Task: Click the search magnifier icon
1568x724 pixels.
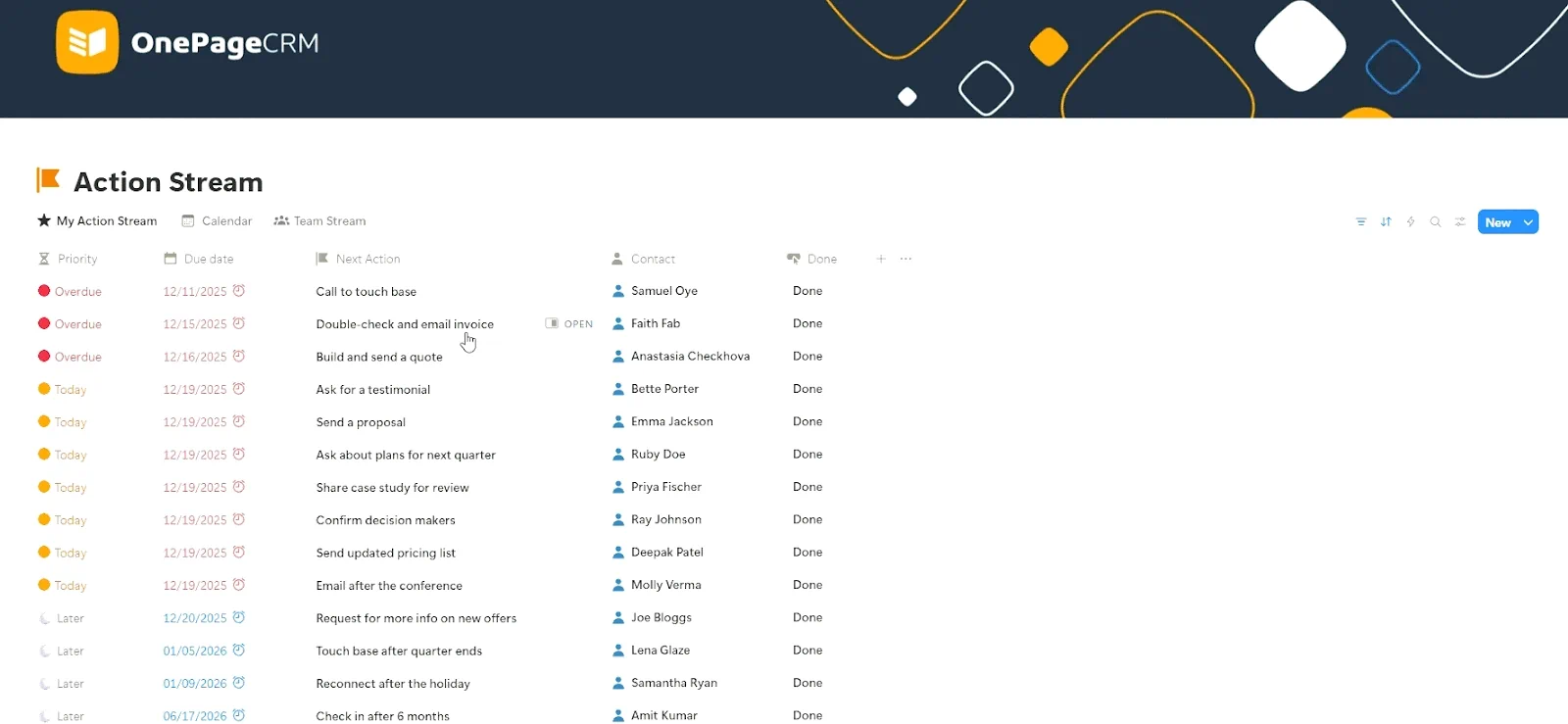Action: pyautogui.click(x=1435, y=222)
